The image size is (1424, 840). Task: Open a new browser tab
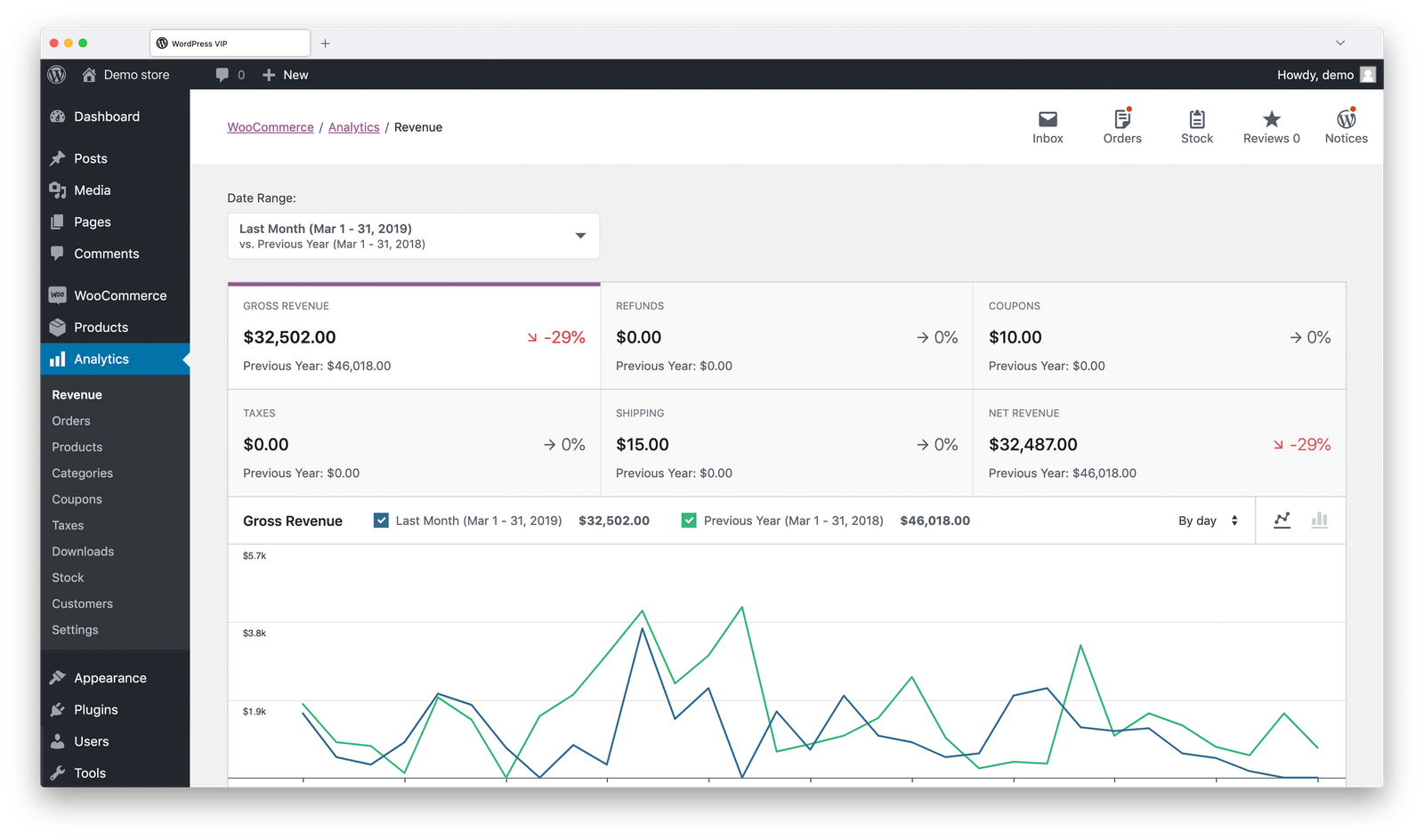(325, 43)
